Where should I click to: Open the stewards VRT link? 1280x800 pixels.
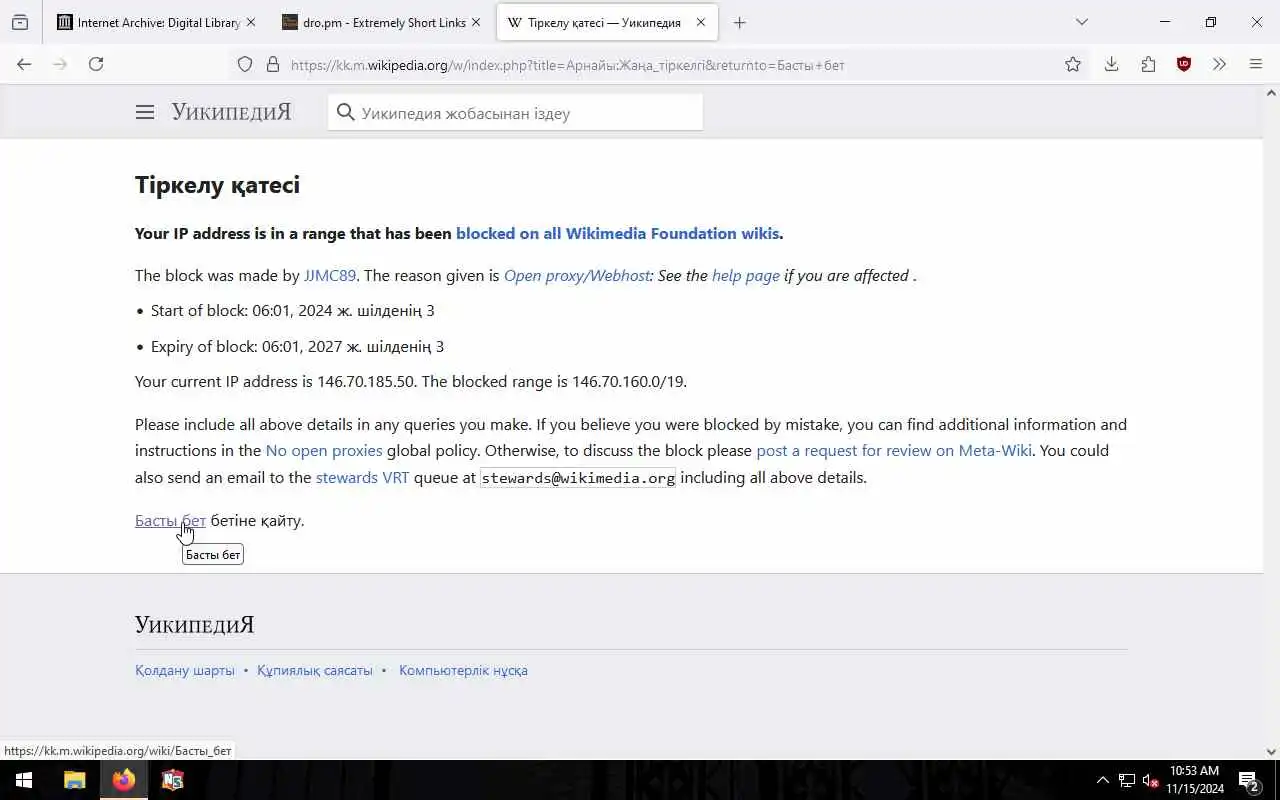pyautogui.click(x=362, y=477)
